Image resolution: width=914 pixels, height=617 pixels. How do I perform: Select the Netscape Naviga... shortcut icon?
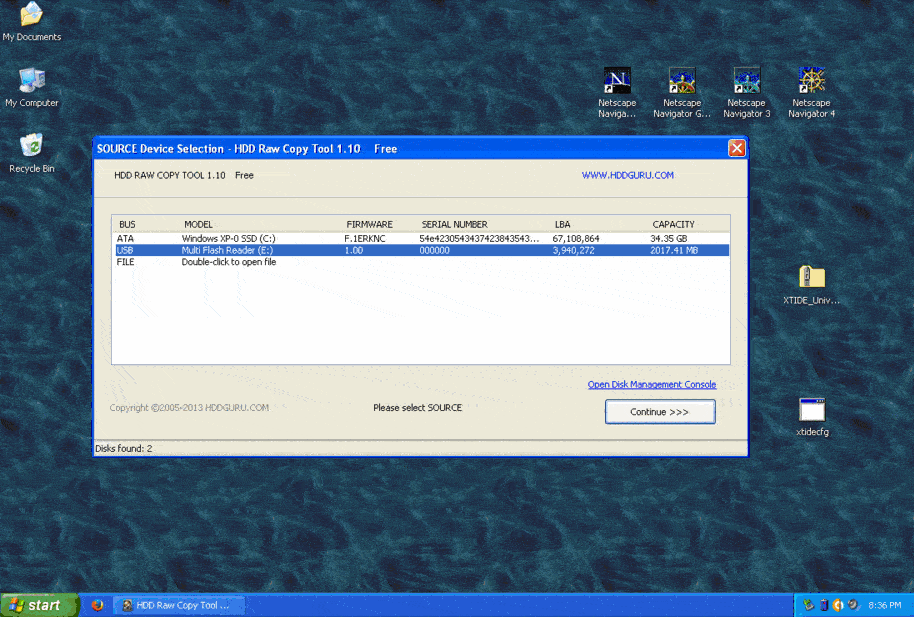point(617,92)
